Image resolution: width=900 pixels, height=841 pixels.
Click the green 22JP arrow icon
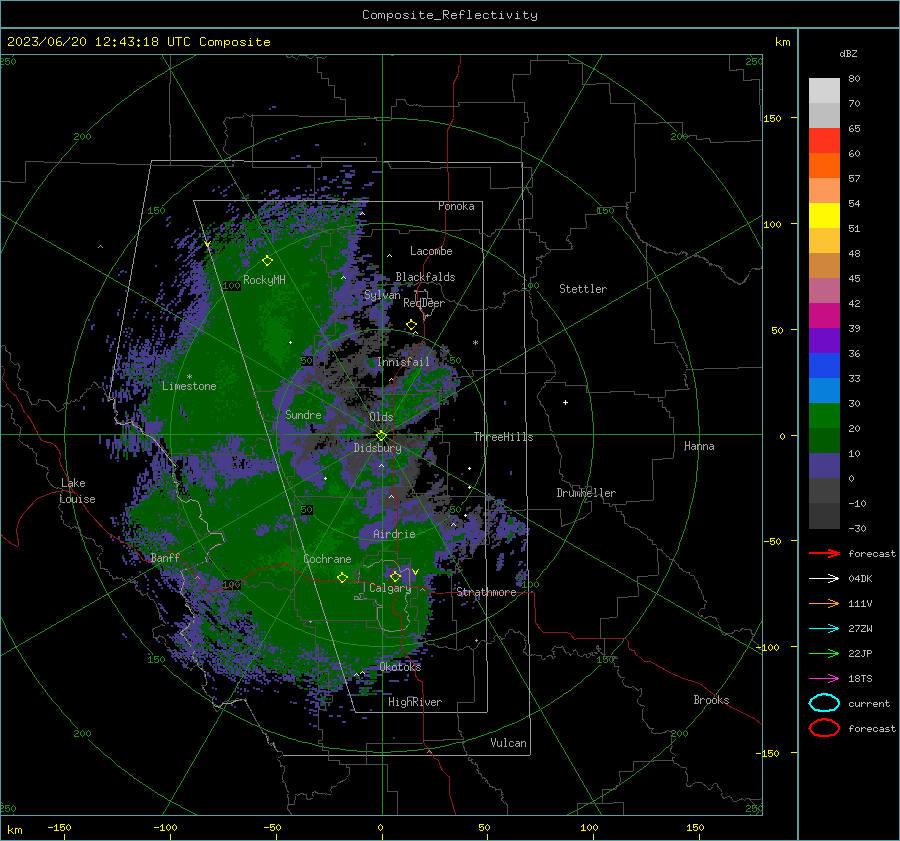(824, 653)
